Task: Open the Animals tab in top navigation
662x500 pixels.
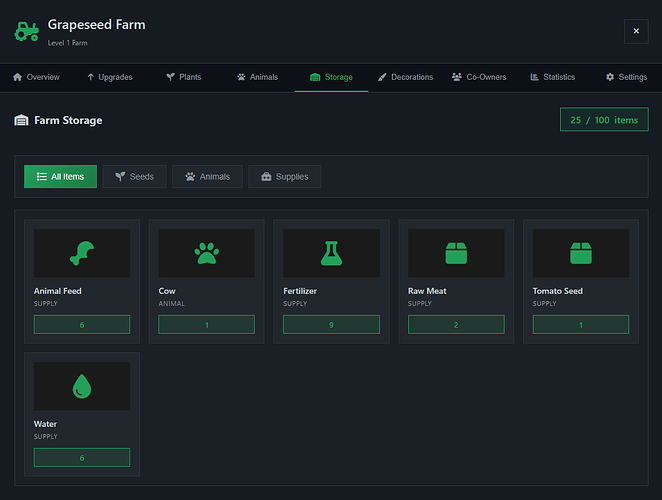Action: point(258,77)
